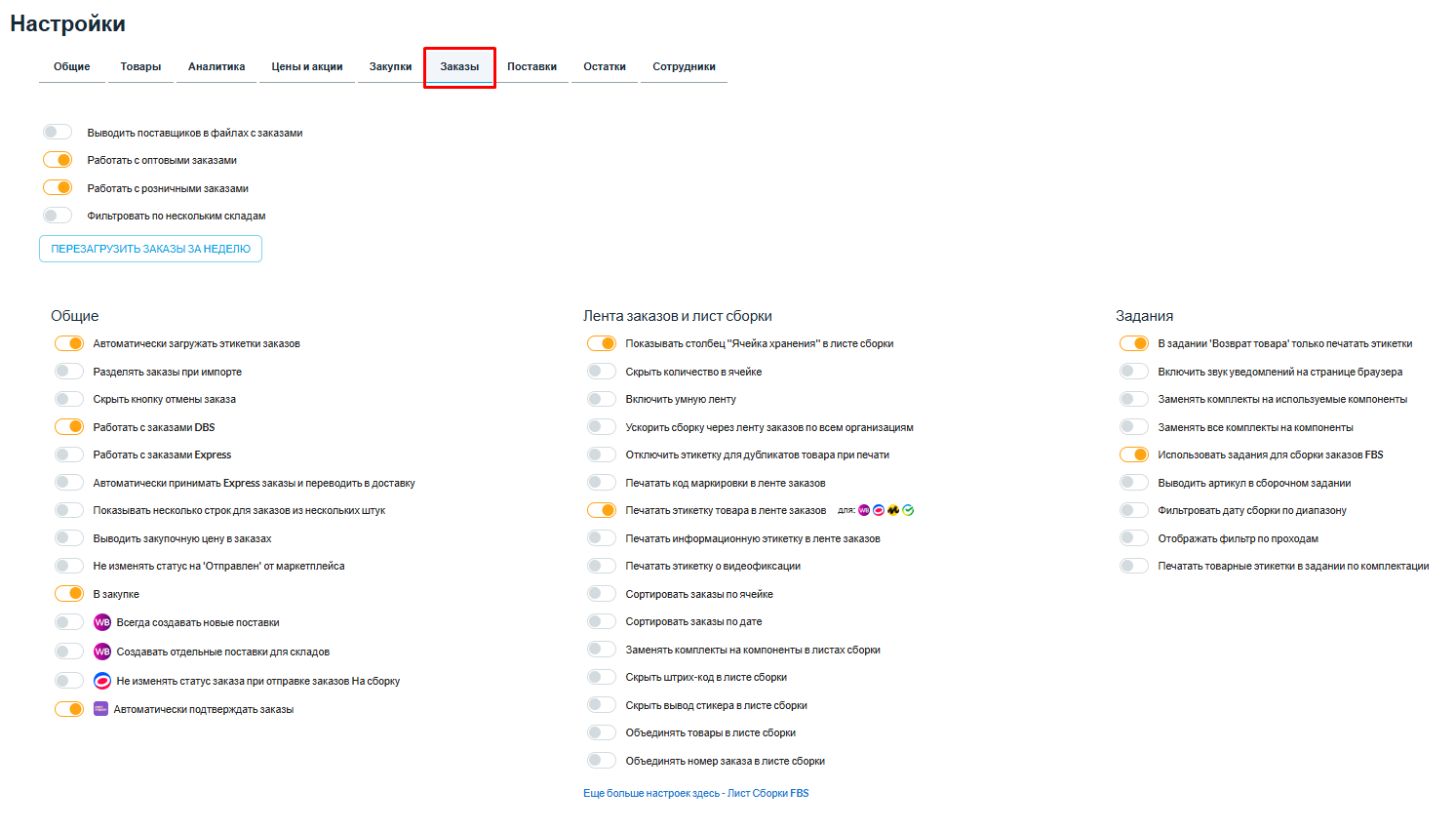Select the small Ozon icon after "для:"
This screenshot has width=1456, height=830.
tap(879, 510)
